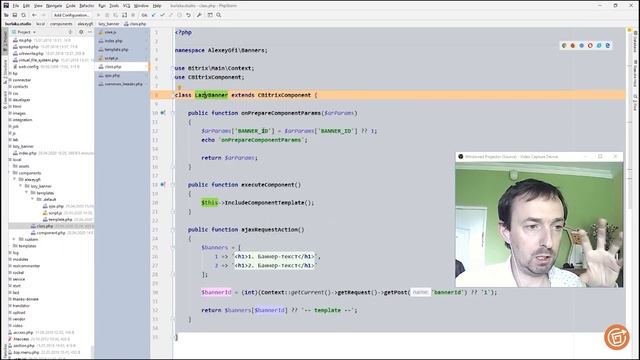This screenshot has height=360, width=640.
Task: Click the Search Everywhere magnifier icon
Action: 219,15
